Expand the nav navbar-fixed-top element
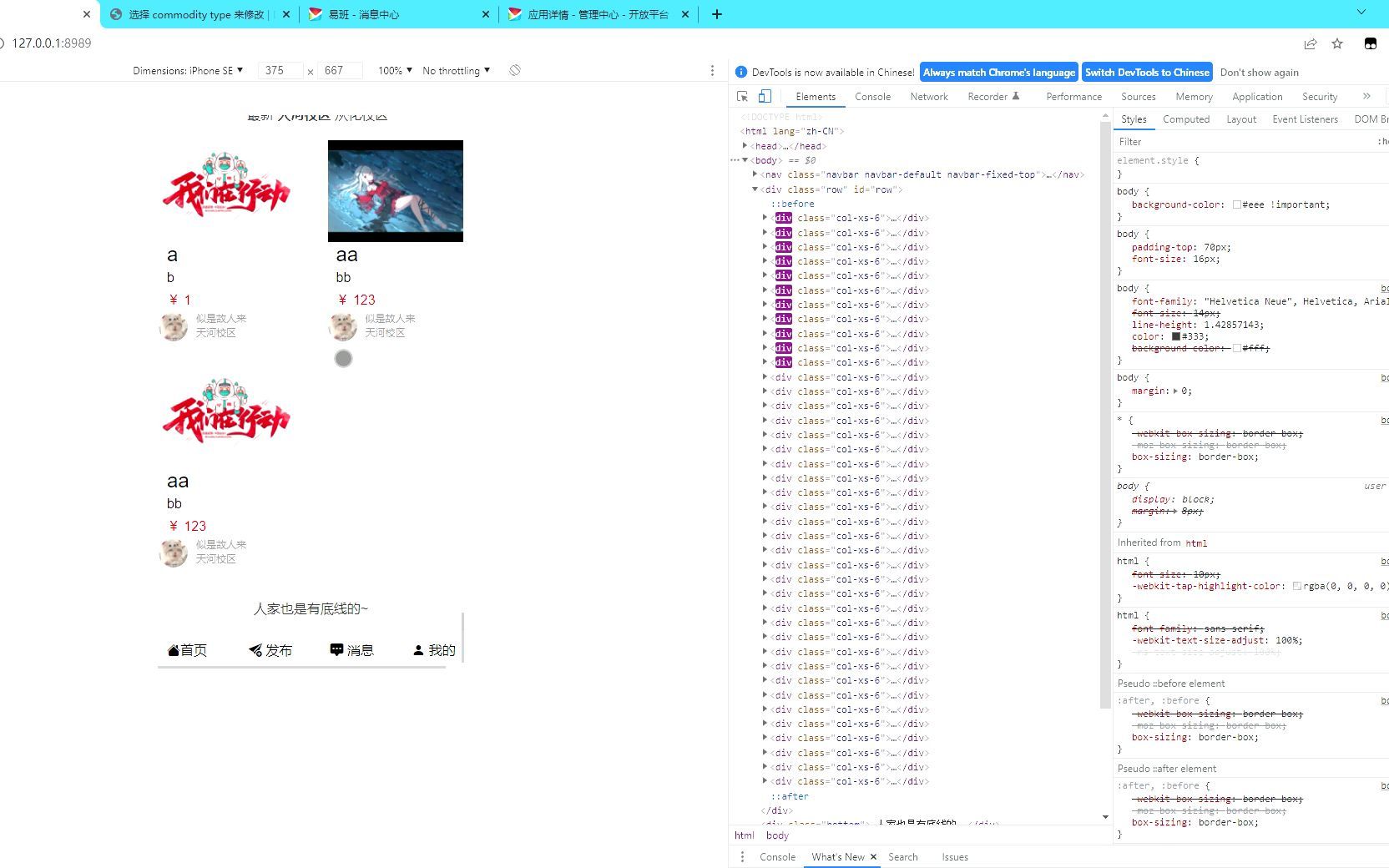The height and width of the screenshot is (868, 1389). coord(755,174)
